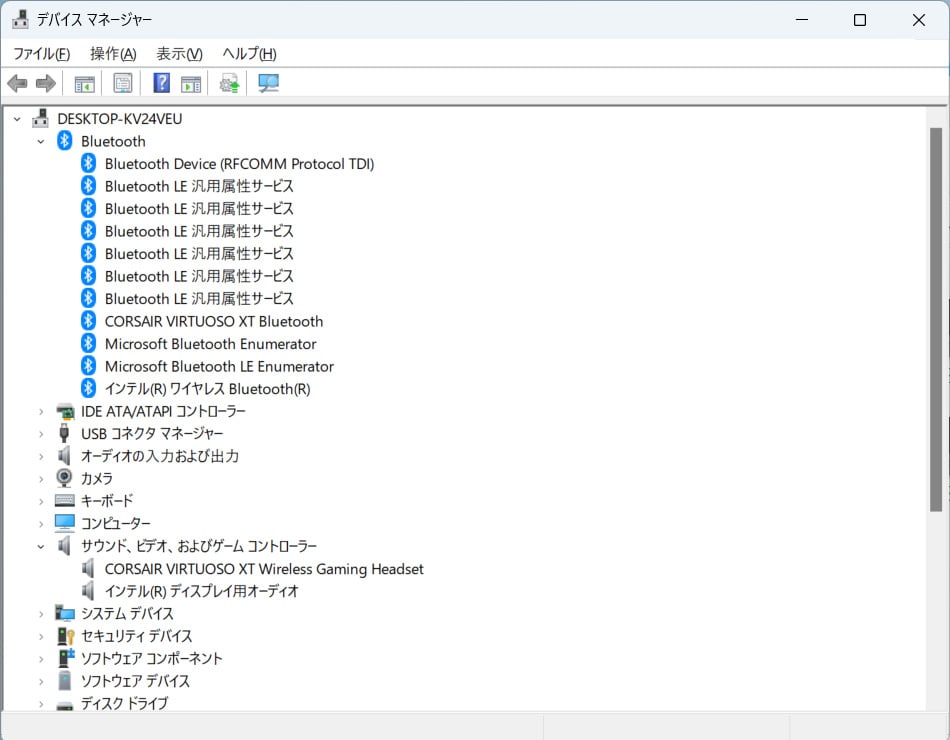Image resolution: width=950 pixels, height=740 pixels.
Task: Select インテル(R) ディスプレイ用オーディオ
Action: tap(202, 592)
